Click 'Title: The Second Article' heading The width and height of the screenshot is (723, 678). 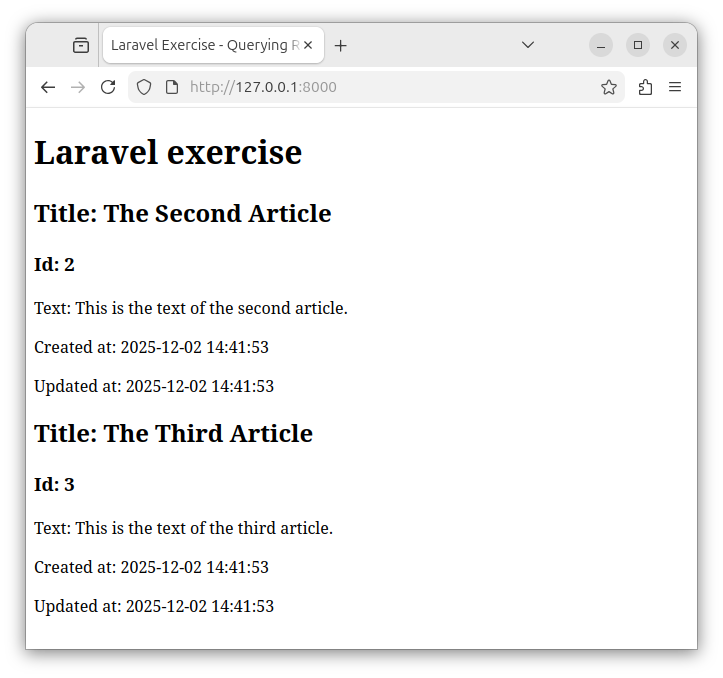point(183,214)
